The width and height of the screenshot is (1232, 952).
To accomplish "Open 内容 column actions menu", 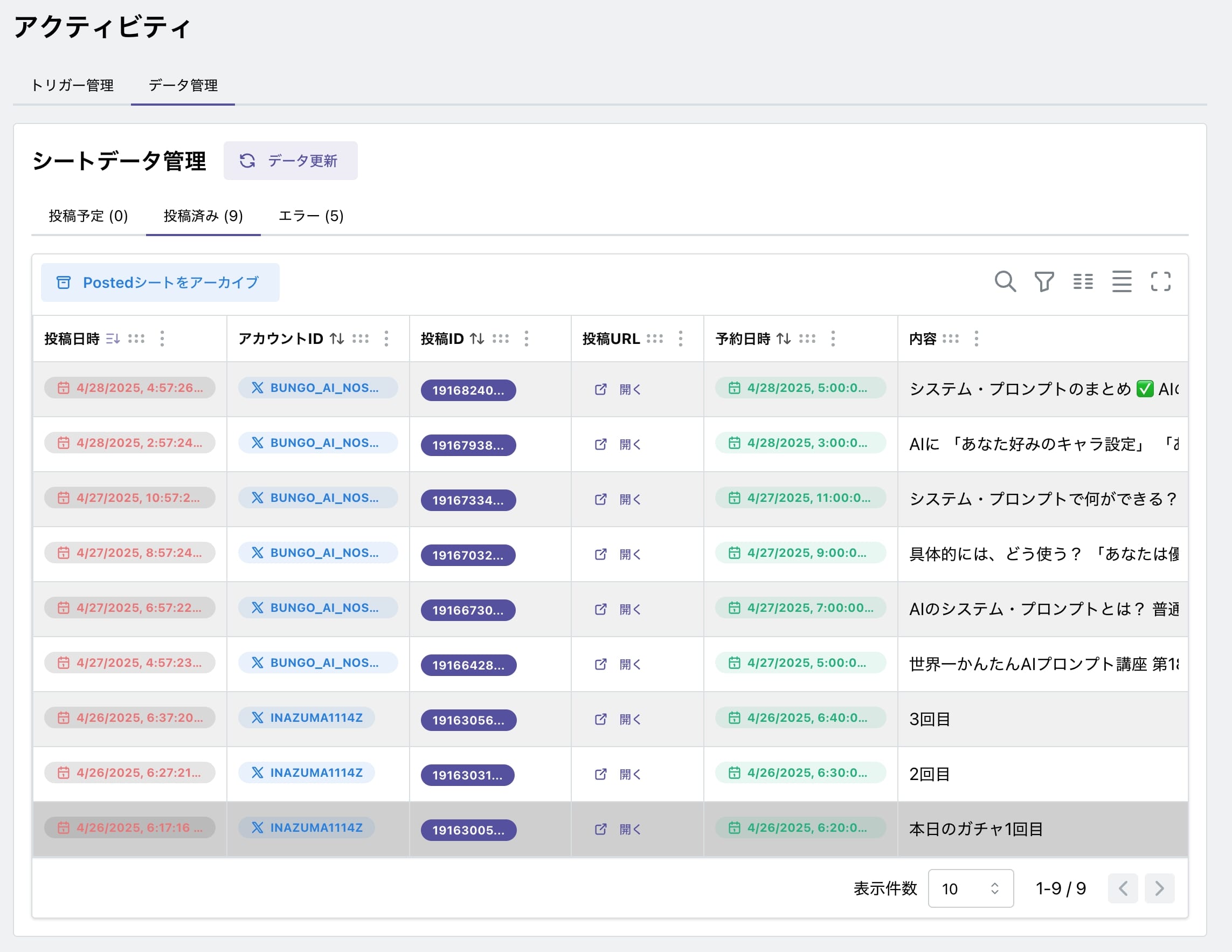I will click(977, 339).
